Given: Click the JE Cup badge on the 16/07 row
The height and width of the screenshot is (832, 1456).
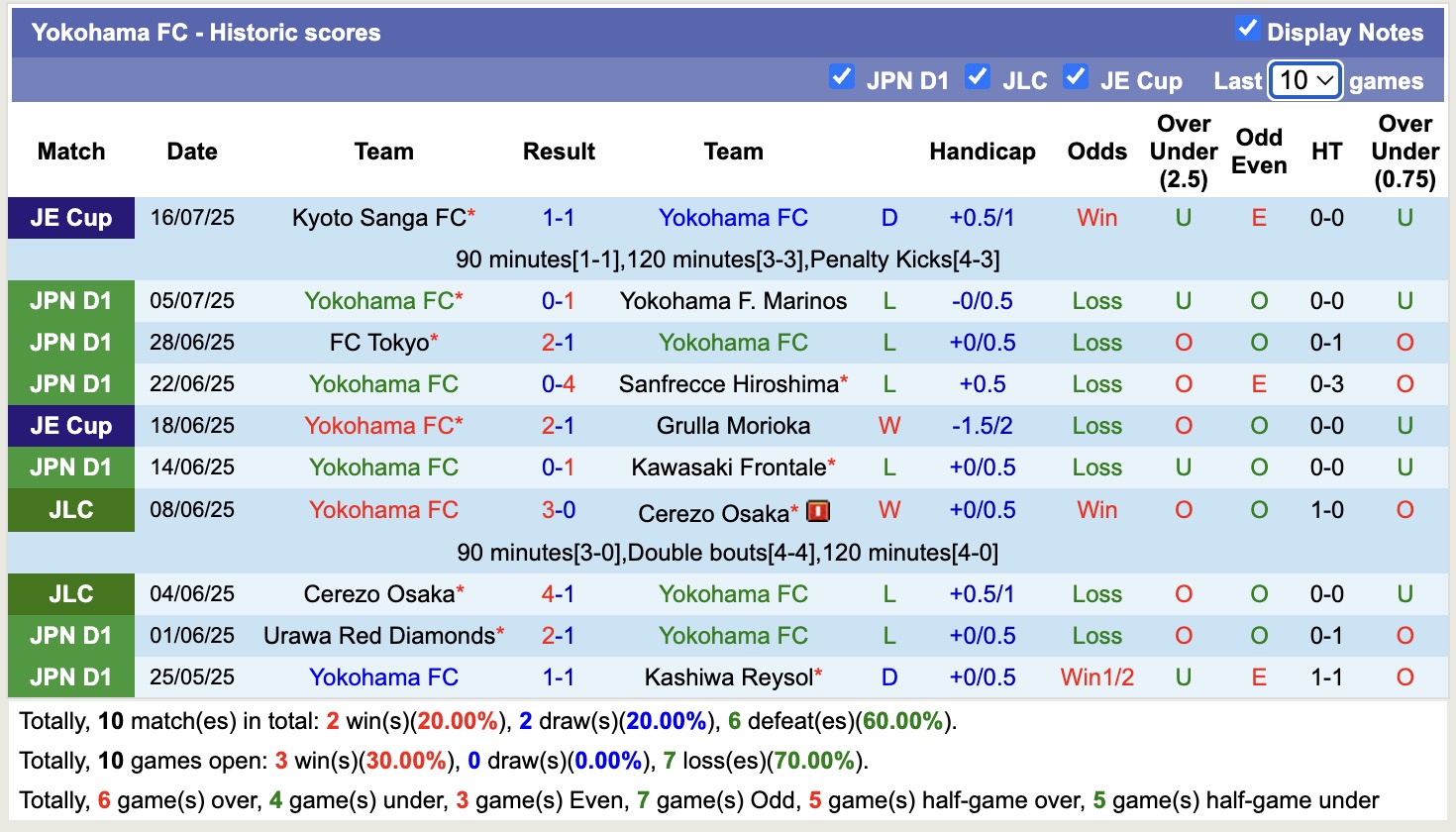Looking at the screenshot, I should pos(70,218).
